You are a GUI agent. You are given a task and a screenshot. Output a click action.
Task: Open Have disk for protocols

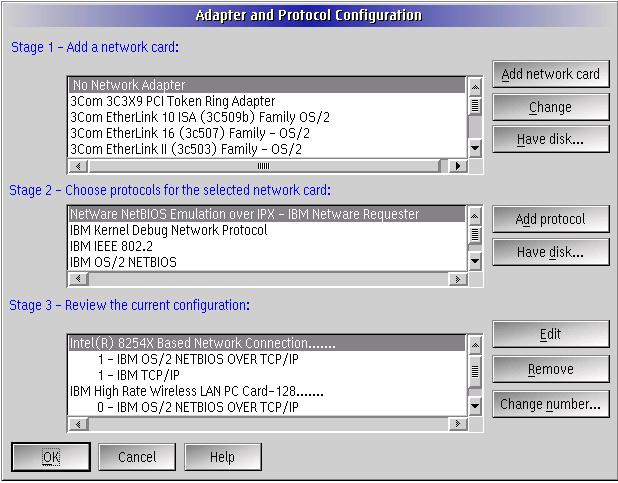point(551,252)
